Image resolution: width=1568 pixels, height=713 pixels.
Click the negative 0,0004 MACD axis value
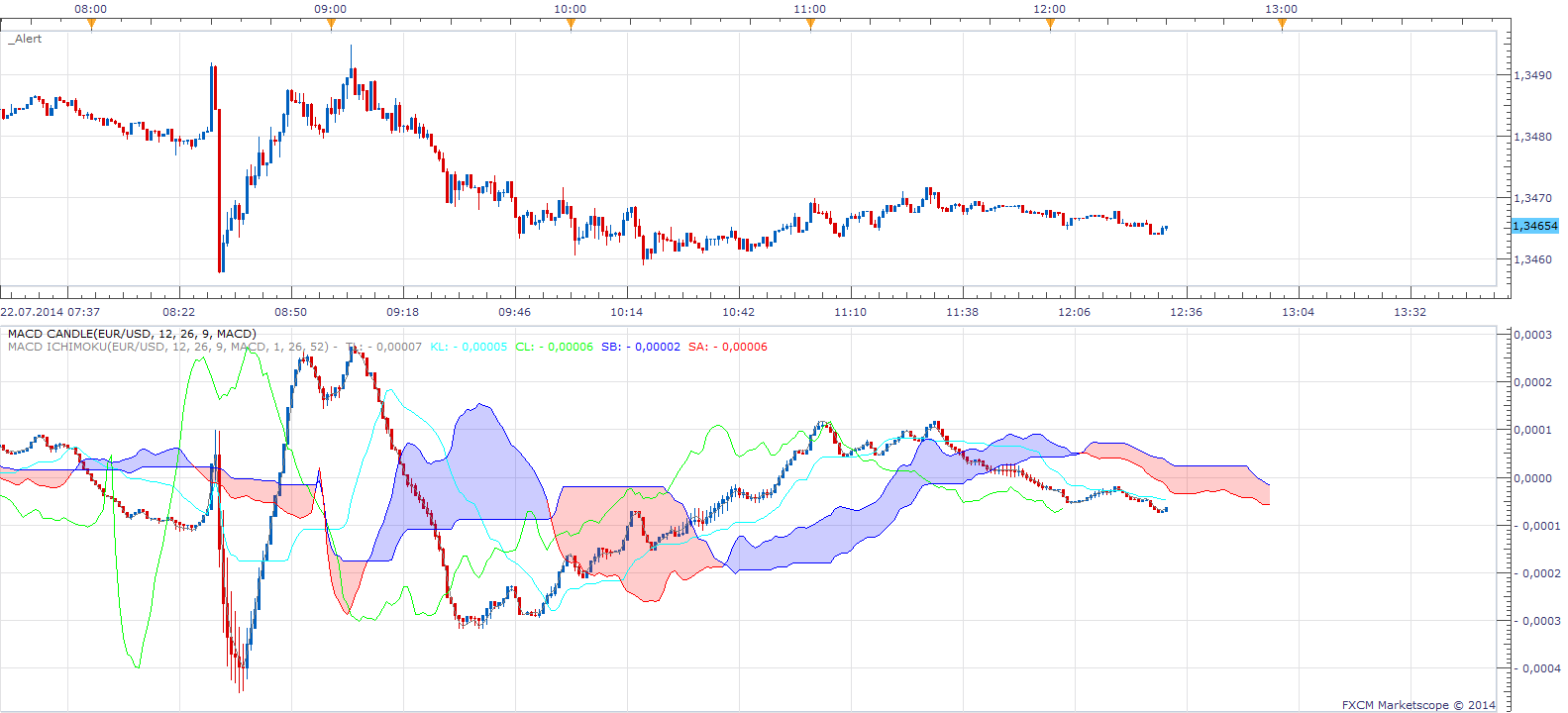[1537, 668]
